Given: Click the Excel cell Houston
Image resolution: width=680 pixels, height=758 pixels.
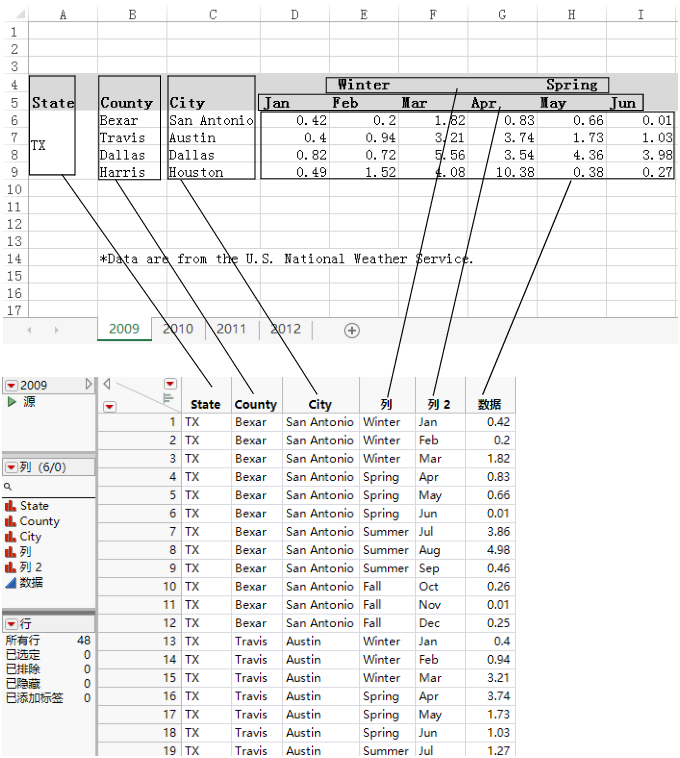Looking at the screenshot, I should 211,172.
